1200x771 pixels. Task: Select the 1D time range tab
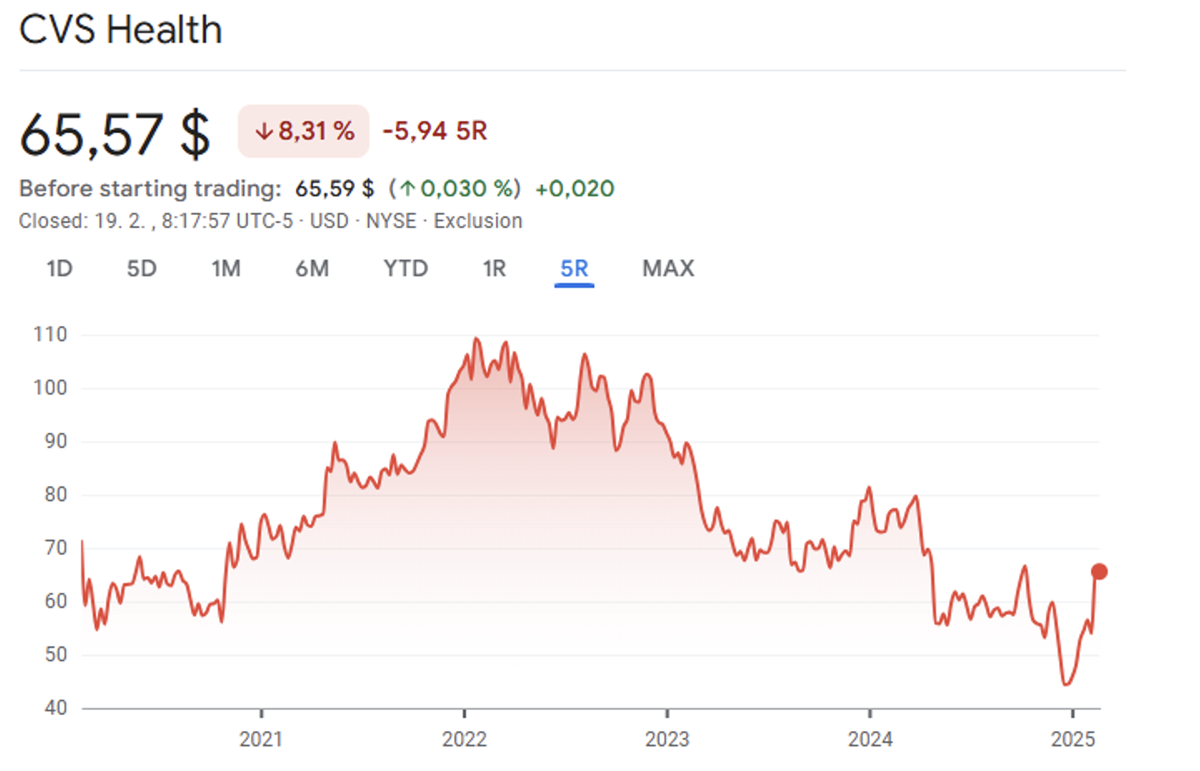58,268
